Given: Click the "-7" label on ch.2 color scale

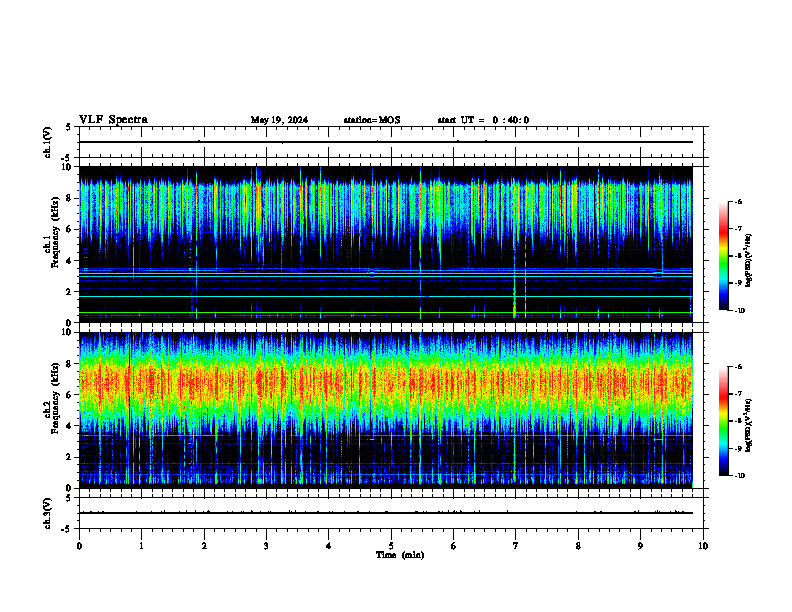Looking at the screenshot, I should (738, 394).
